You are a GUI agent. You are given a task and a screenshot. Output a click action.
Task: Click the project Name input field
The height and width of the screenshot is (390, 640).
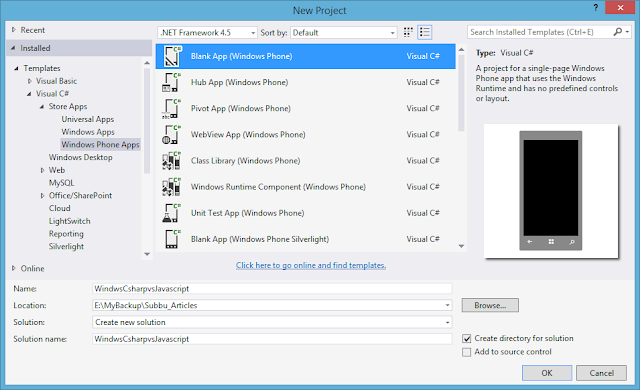tap(272, 288)
